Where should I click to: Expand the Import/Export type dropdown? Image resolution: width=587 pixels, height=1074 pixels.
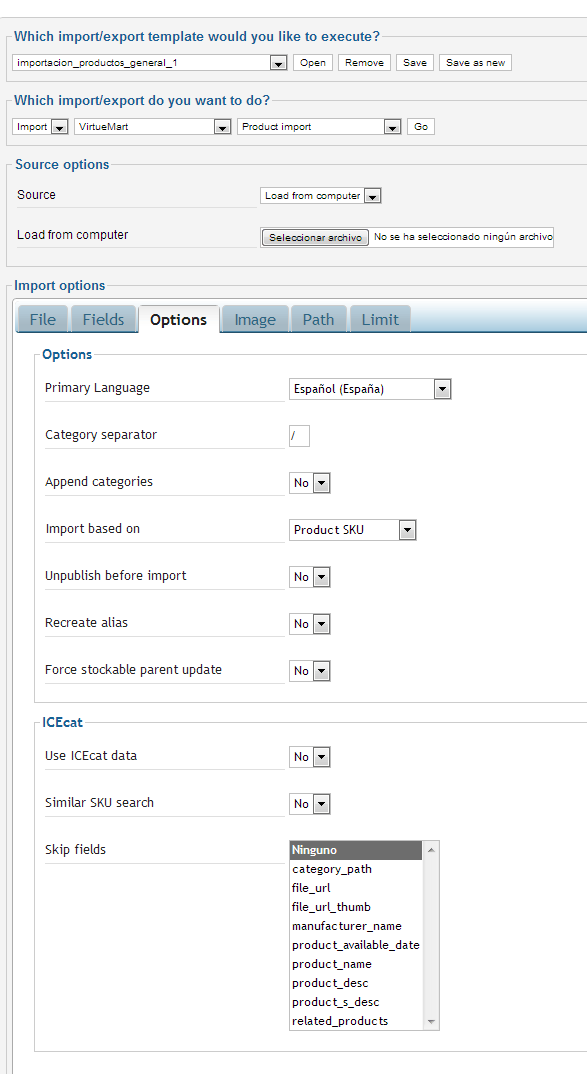[40, 127]
